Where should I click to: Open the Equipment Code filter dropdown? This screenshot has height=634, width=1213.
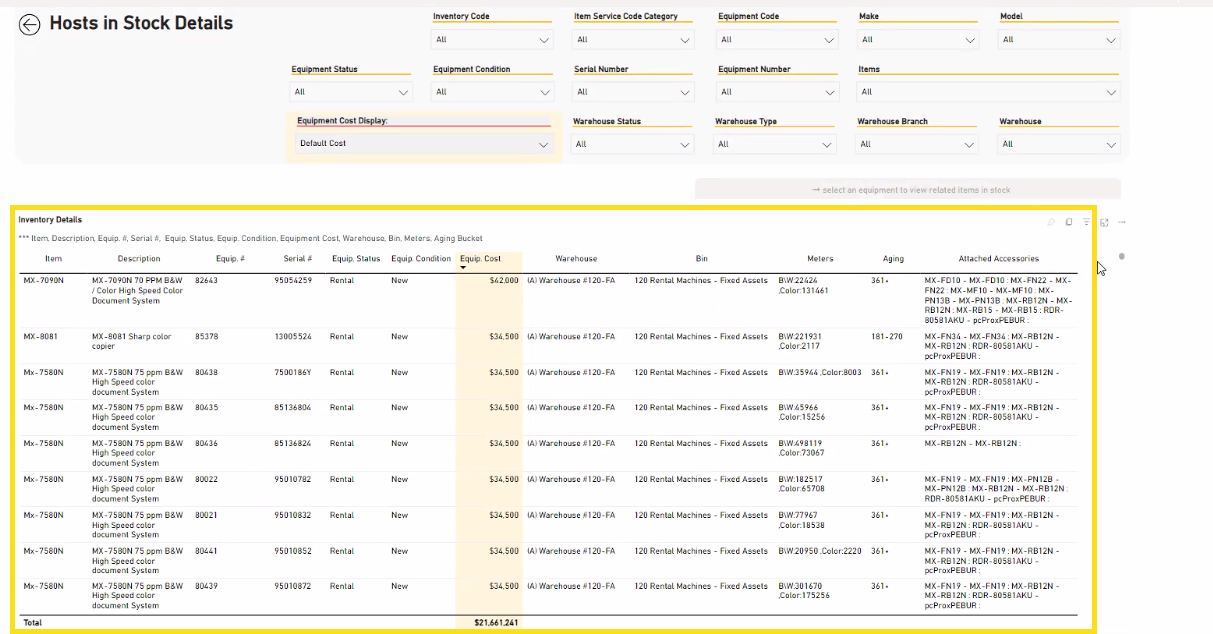point(777,40)
